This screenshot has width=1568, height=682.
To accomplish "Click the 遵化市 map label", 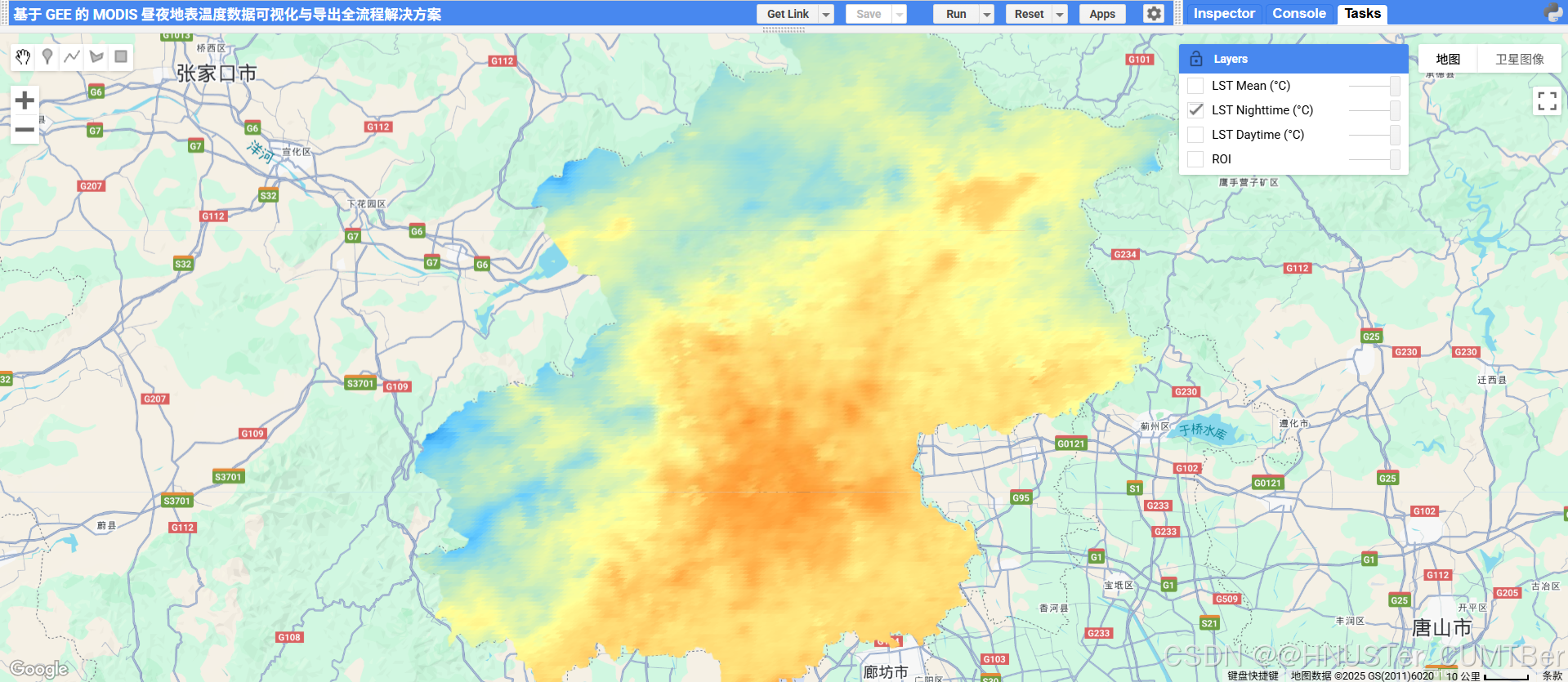I will tap(1293, 423).
